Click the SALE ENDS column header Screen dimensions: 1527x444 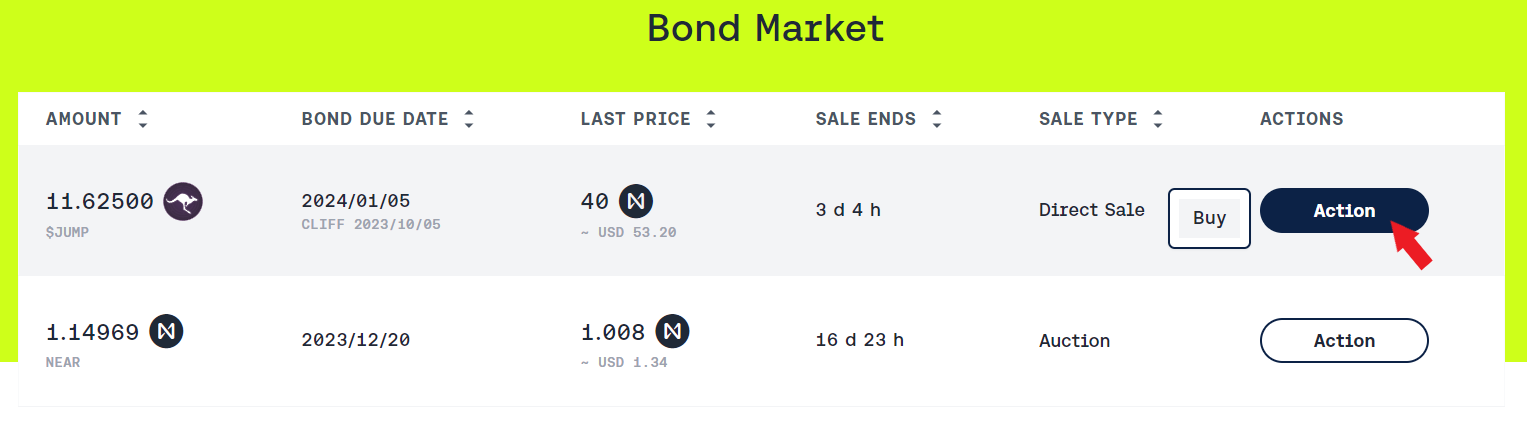[866, 119]
